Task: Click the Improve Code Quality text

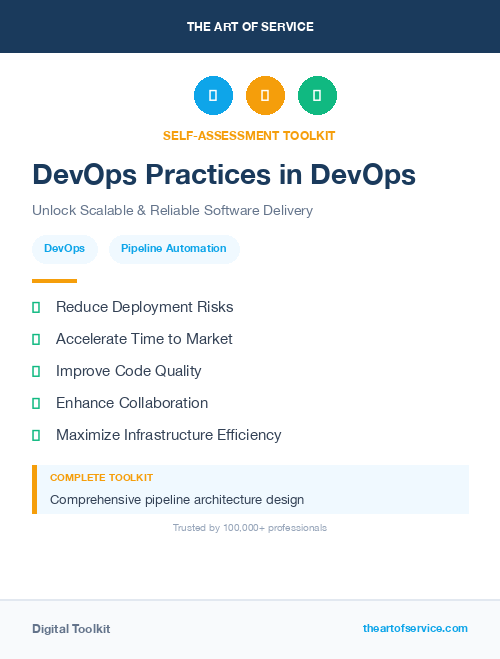Action: point(129,371)
